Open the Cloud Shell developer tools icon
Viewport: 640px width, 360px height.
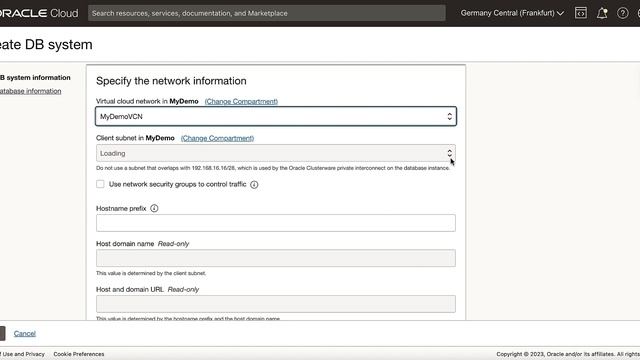click(580, 13)
